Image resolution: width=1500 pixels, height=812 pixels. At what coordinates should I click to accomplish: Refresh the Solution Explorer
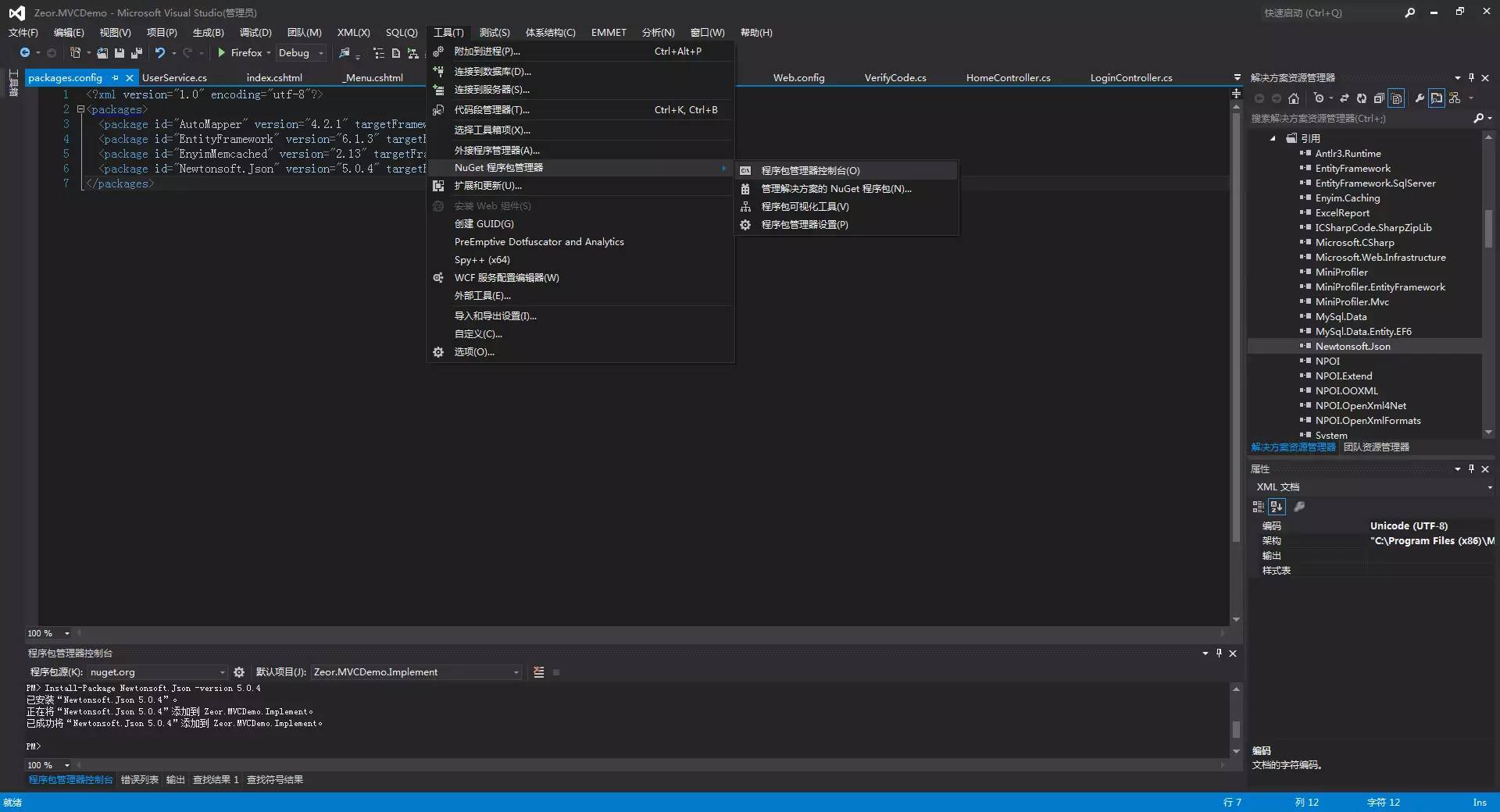pyautogui.click(x=1362, y=98)
